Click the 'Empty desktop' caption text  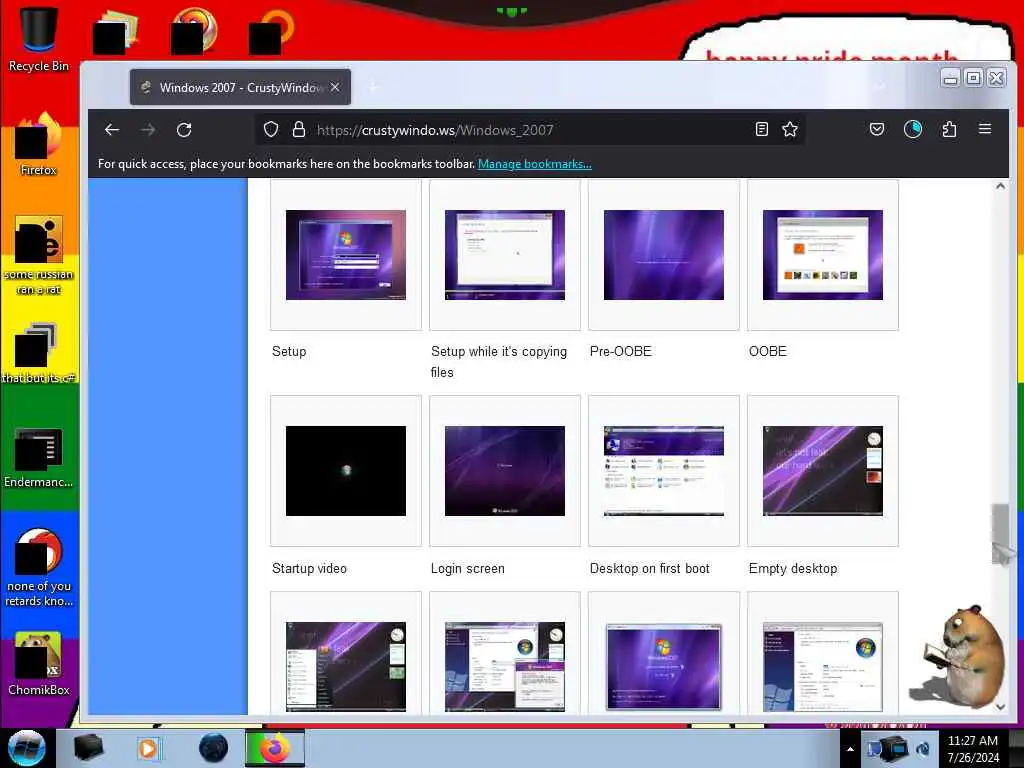coord(793,568)
